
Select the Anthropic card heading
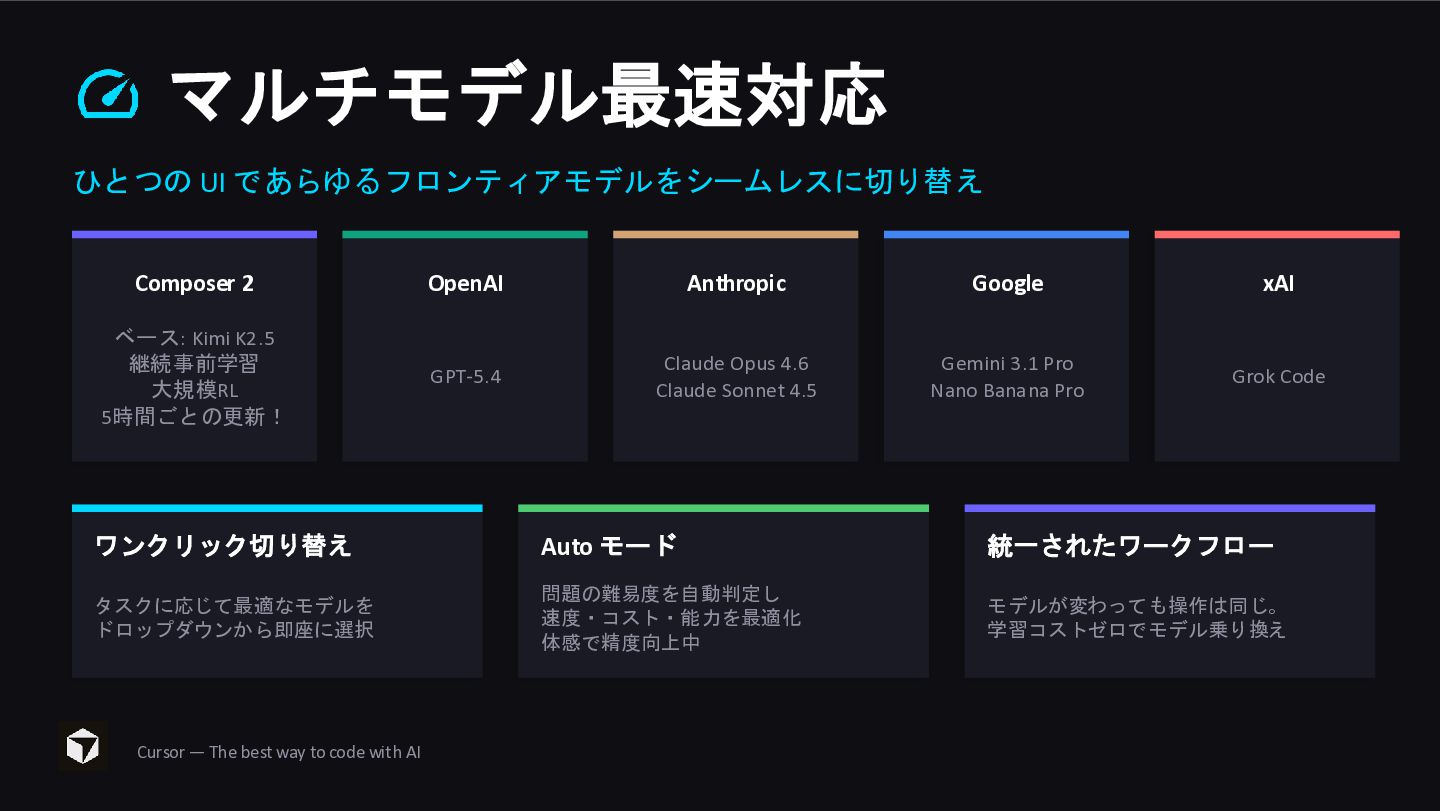pos(736,283)
